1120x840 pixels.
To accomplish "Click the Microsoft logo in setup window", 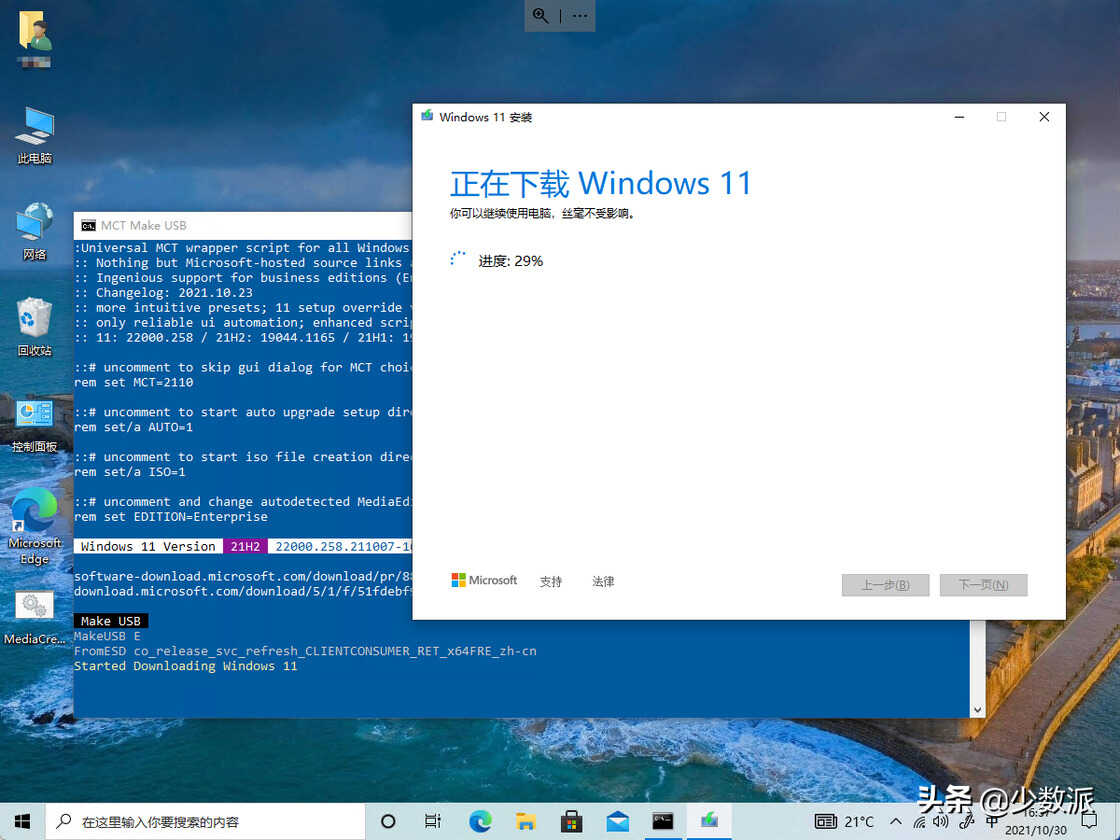I will (x=484, y=581).
